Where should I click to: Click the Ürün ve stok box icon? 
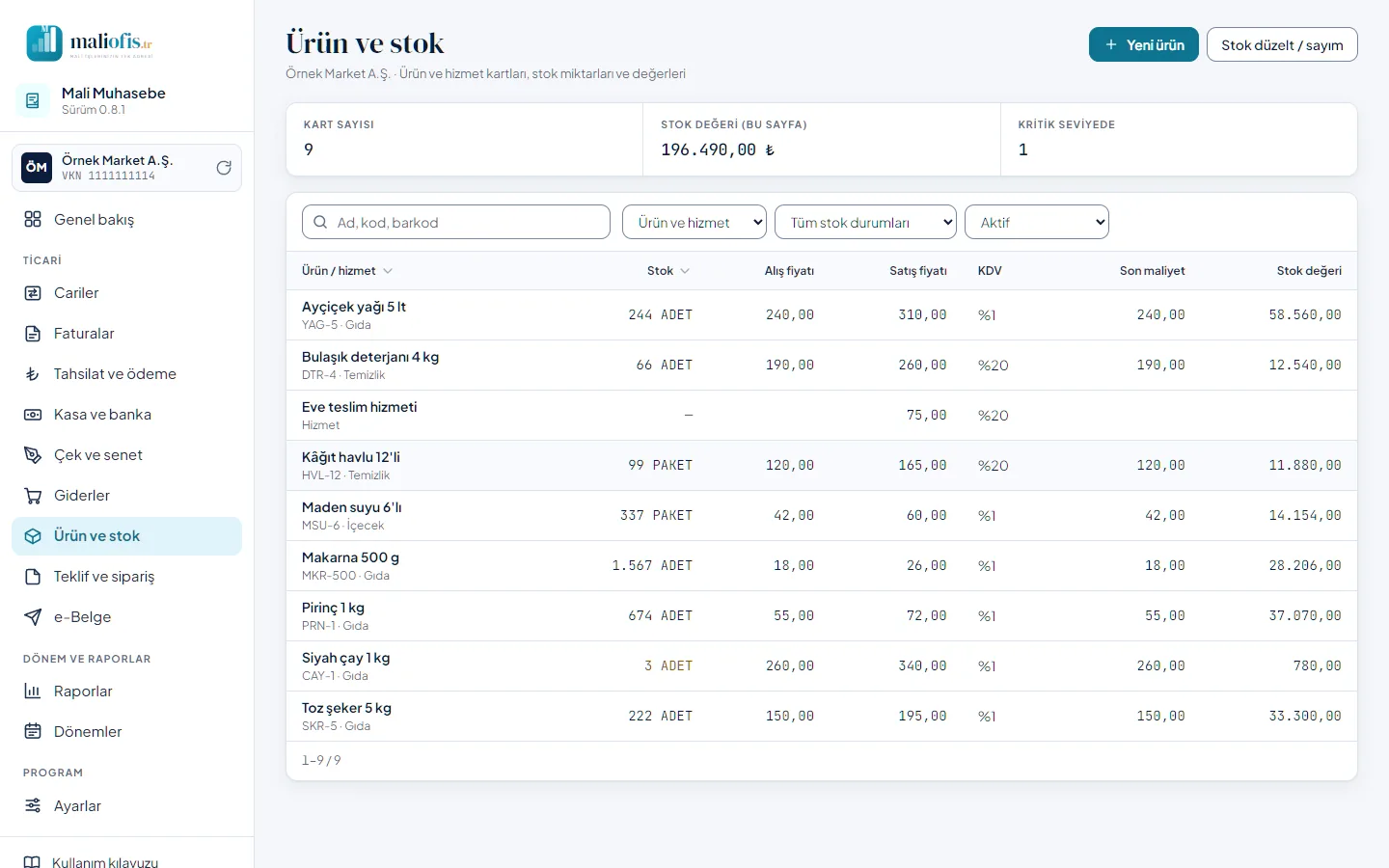(33, 536)
